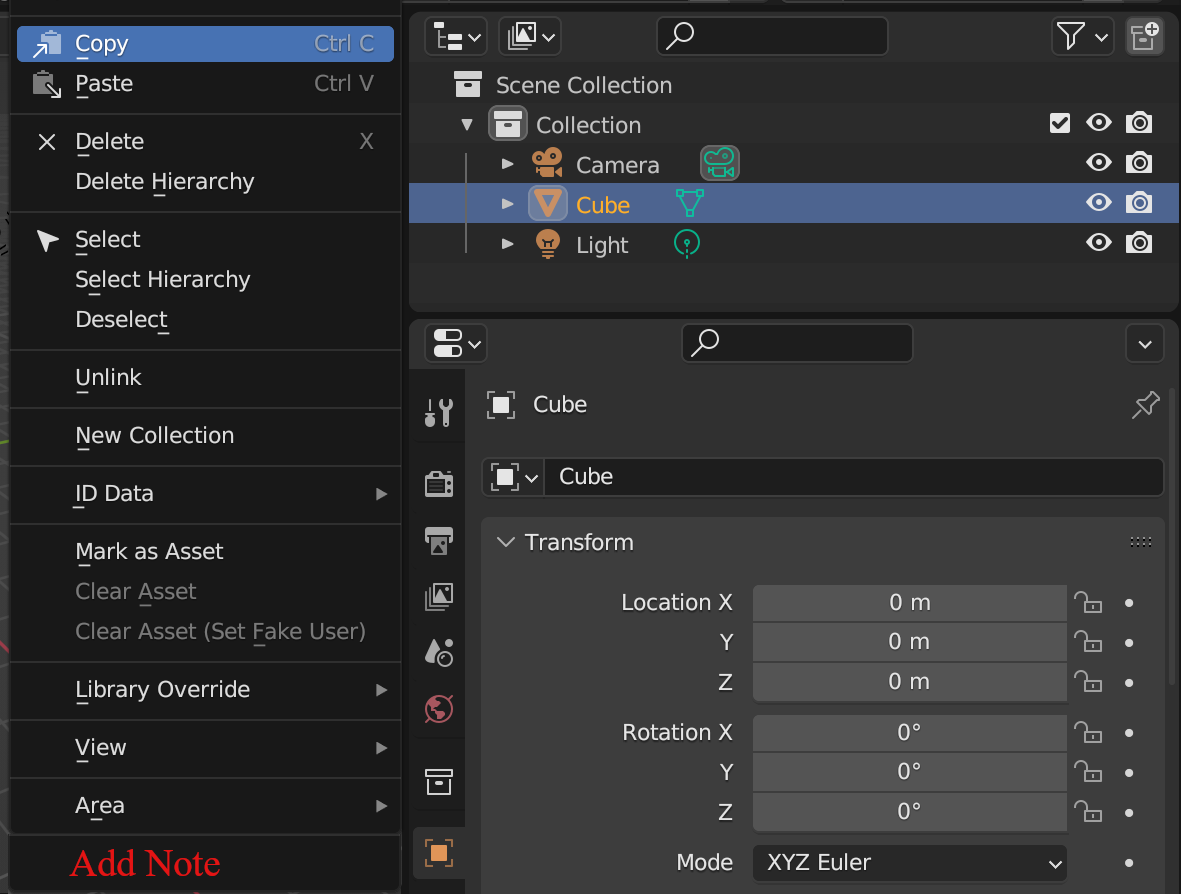
Task: Open Library Override submenu
Action: (x=205, y=689)
